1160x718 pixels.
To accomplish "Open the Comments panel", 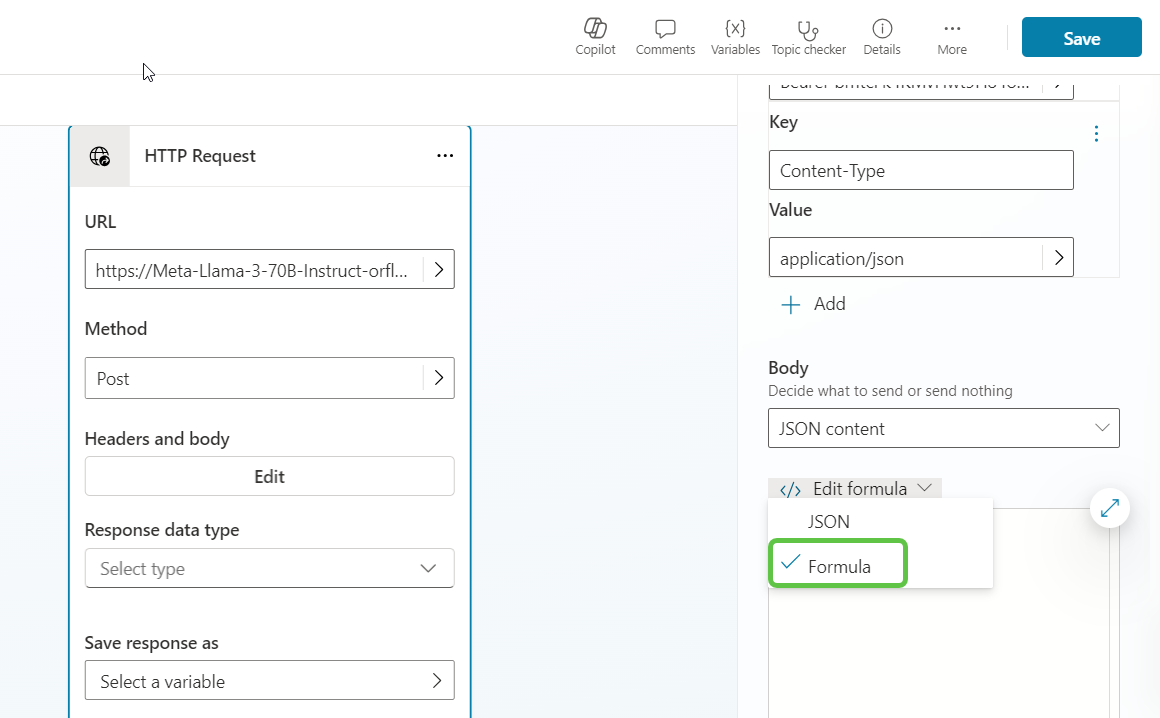I will pos(665,37).
